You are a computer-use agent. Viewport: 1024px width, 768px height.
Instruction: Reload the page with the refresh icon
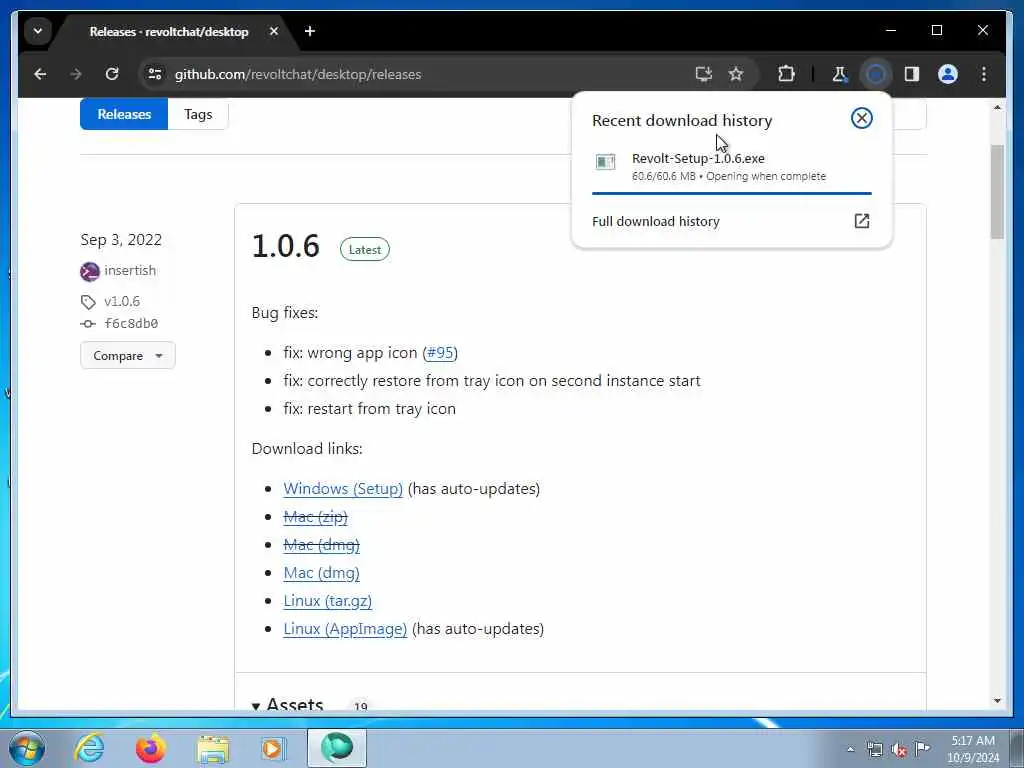pyautogui.click(x=112, y=74)
